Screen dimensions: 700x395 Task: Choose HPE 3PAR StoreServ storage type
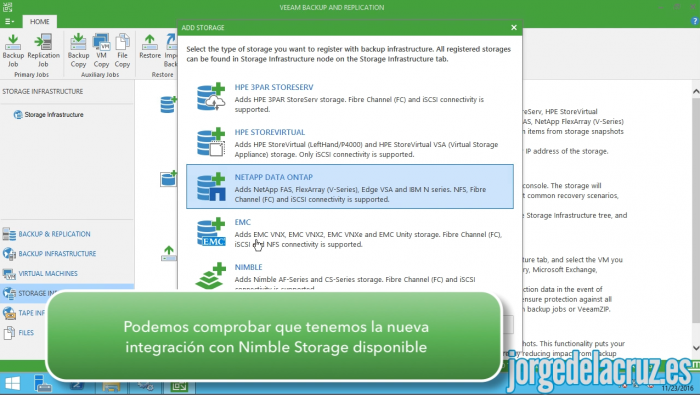point(350,97)
